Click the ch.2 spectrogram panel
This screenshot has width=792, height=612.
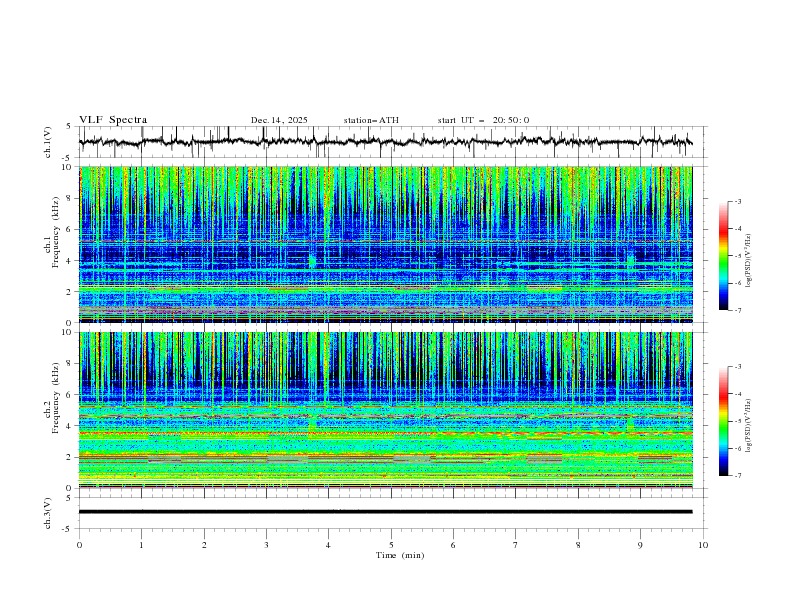[385, 410]
